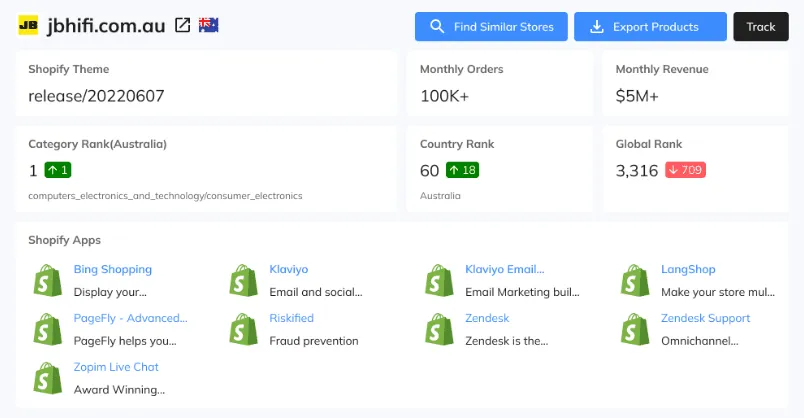Click the consumer_electronics category path text

point(165,196)
